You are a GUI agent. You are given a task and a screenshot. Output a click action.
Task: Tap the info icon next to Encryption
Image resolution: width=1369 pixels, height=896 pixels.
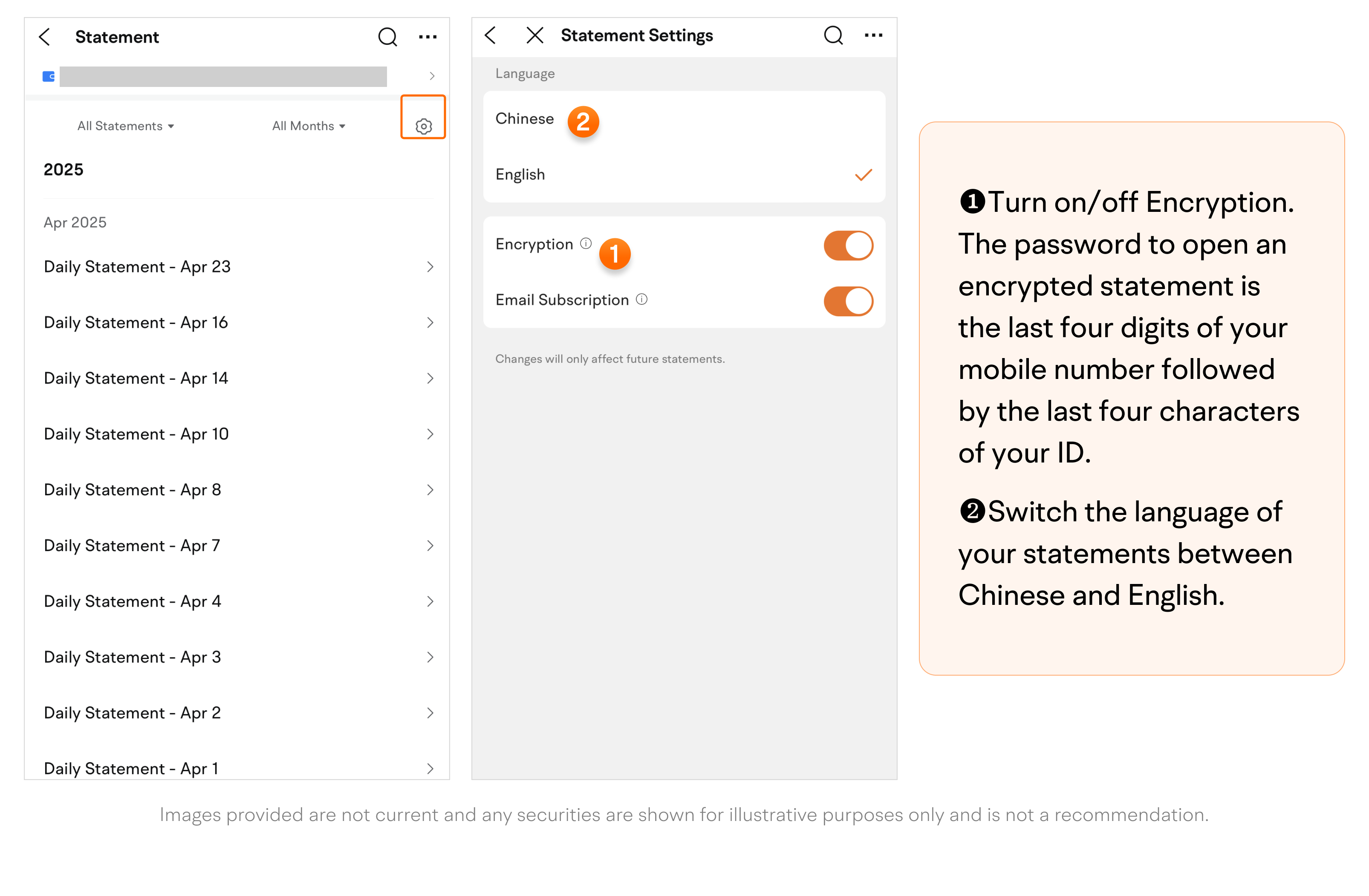tap(586, 243)
